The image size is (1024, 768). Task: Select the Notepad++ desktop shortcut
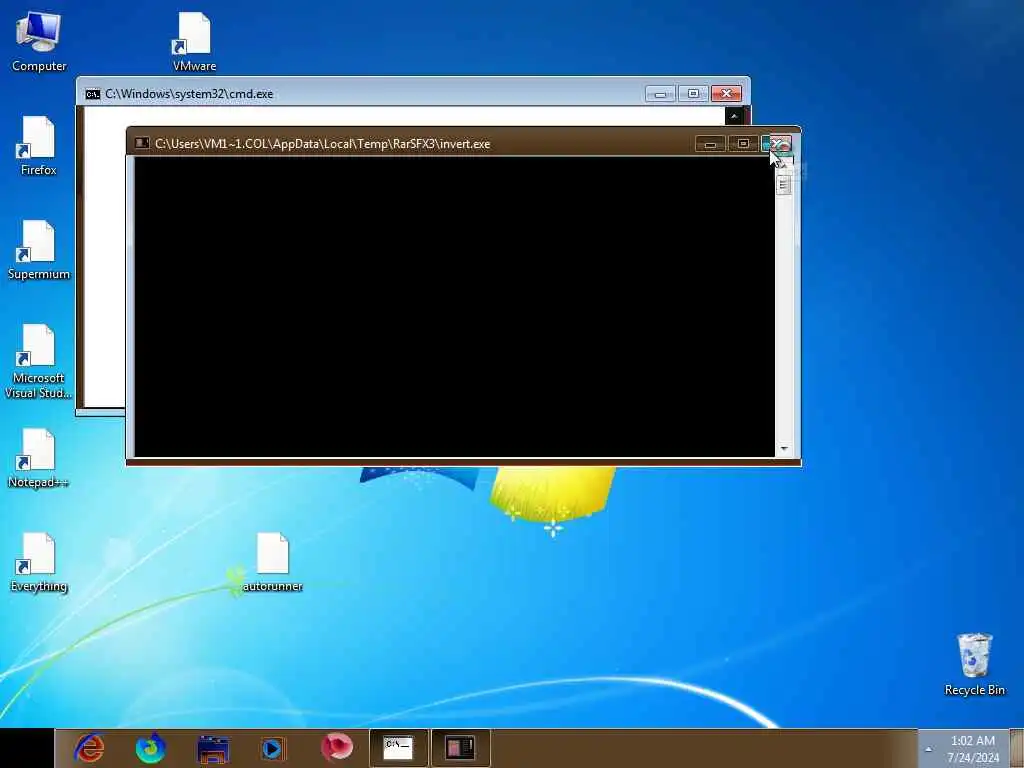coord(39,458)
